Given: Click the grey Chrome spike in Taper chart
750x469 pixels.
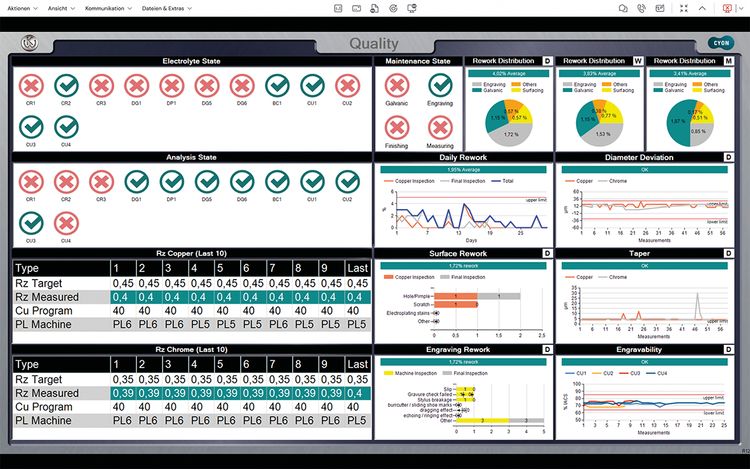Looking at the screenshot, I should 698,305.
